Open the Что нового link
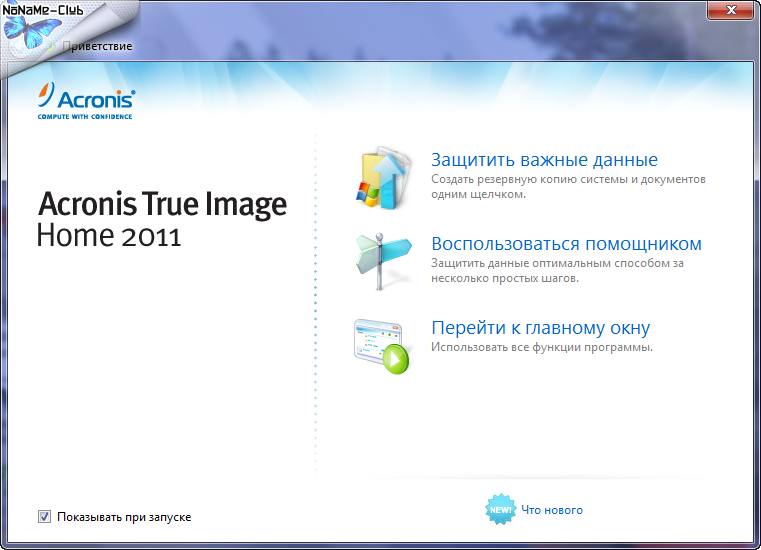 552,510
